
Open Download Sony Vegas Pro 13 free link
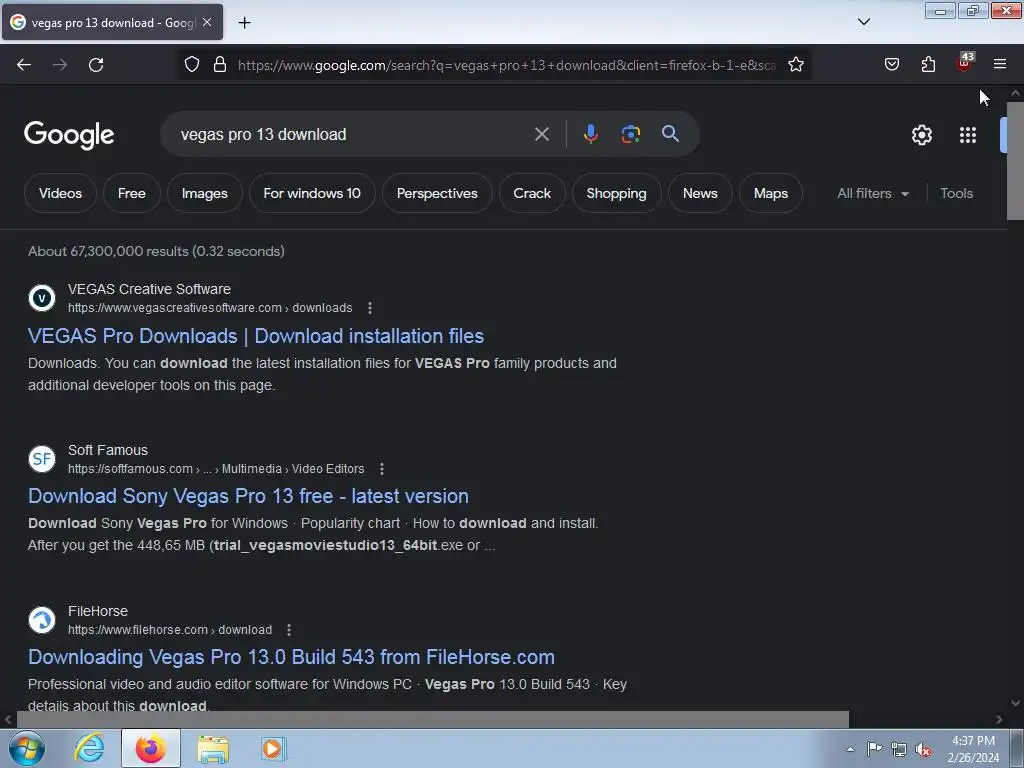pos(248,496)
